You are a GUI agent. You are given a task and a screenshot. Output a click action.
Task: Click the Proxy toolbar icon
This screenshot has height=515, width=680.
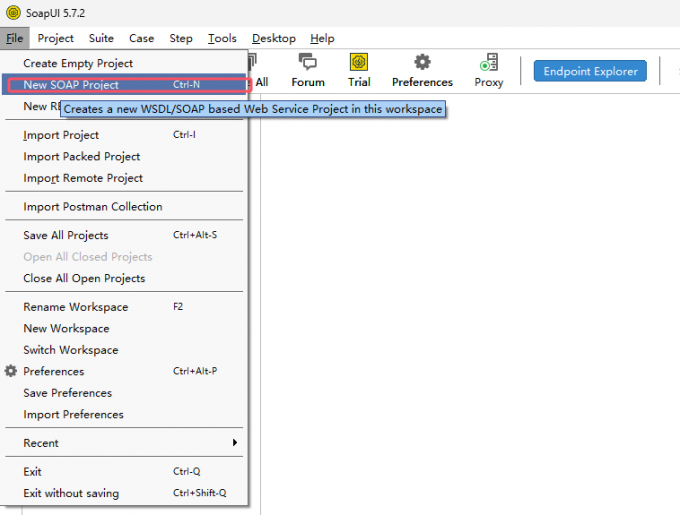click(x=488, y=70)
